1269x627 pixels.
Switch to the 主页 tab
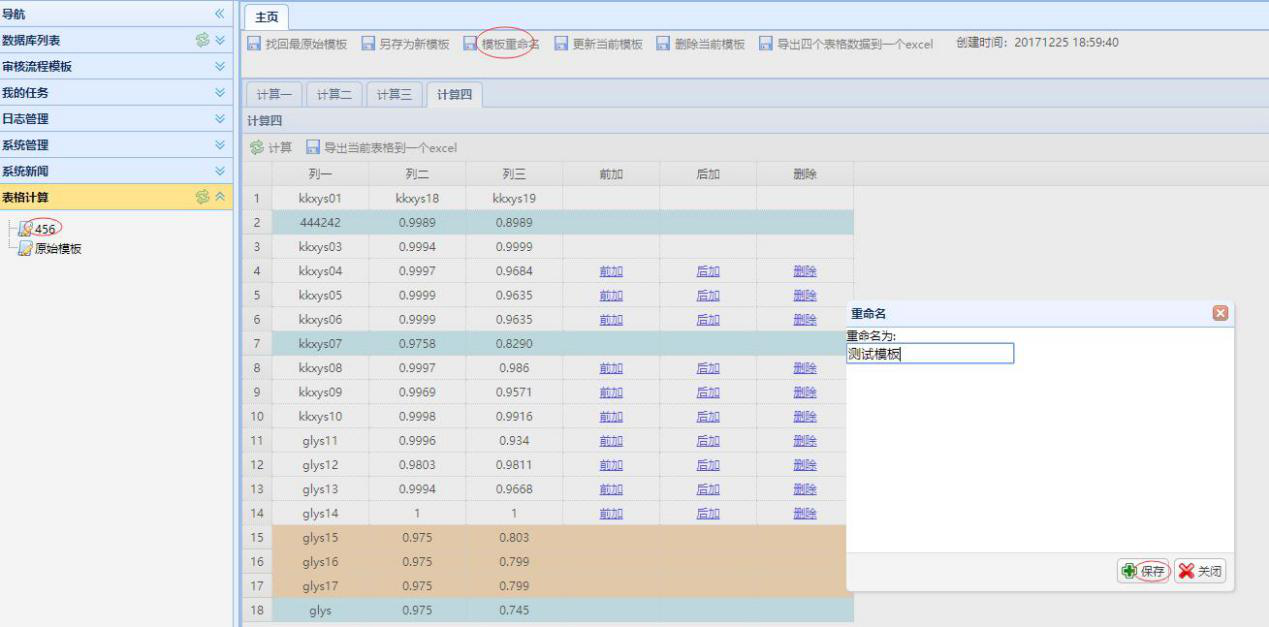click(x=267, y=18)
